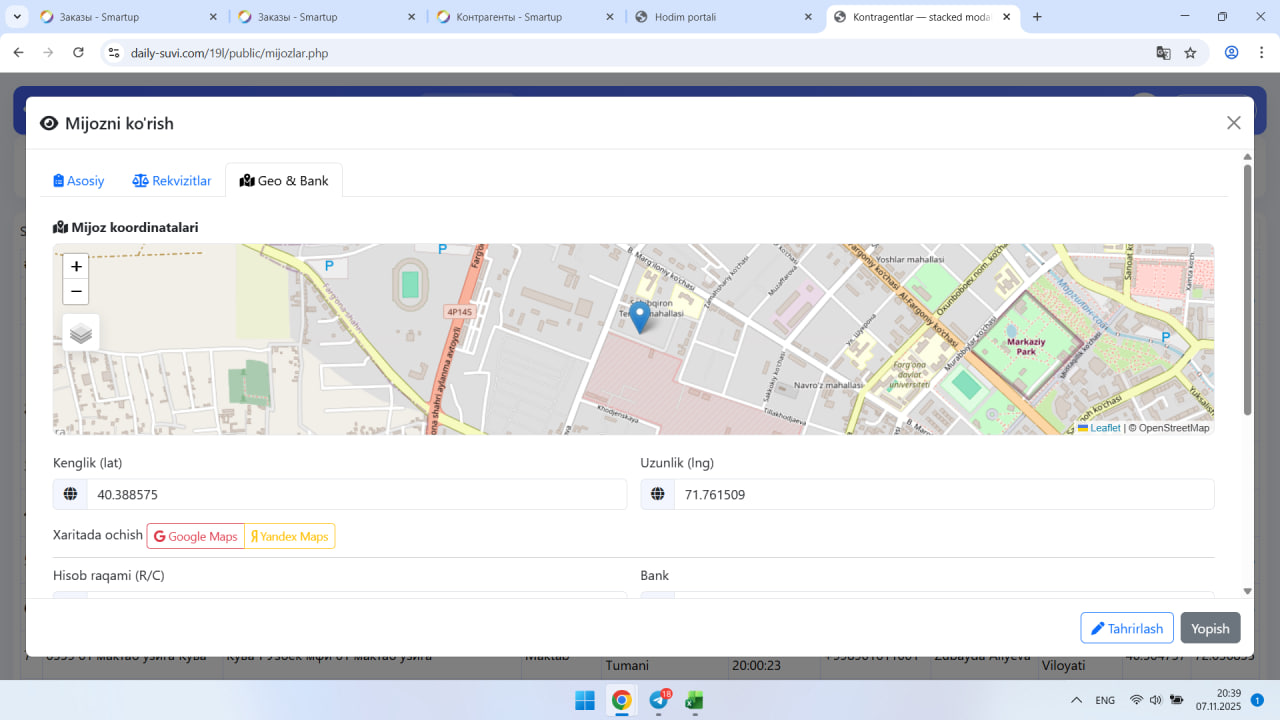1280x720 pixels.
Task: Bookmark this page with star icon
Action: [1190, 53]
